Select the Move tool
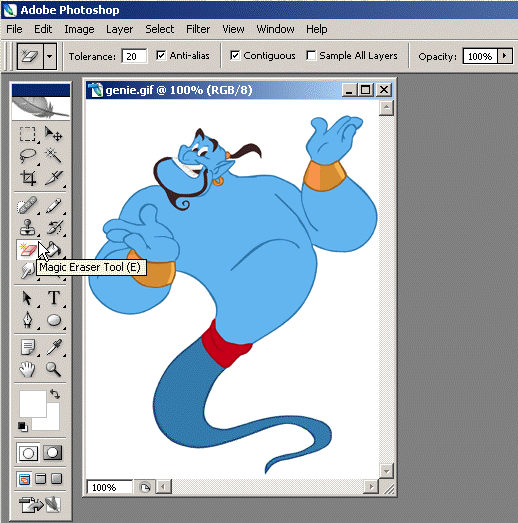 point(53,134)
